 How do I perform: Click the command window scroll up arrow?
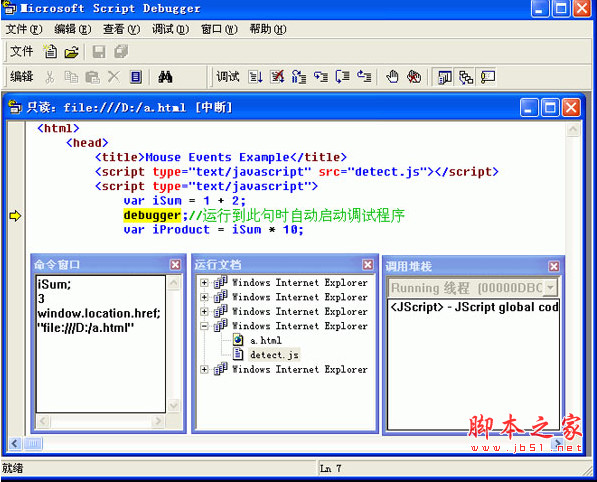coord(174,282)
